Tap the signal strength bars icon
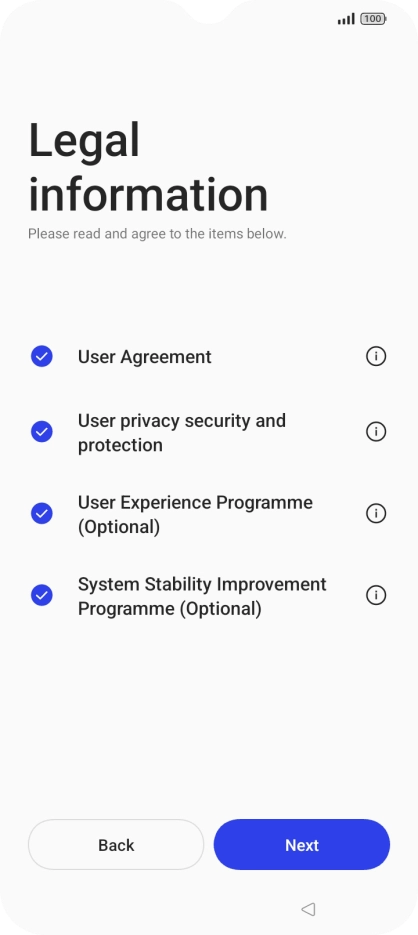418x935 pixels. [x=346, y=19]
